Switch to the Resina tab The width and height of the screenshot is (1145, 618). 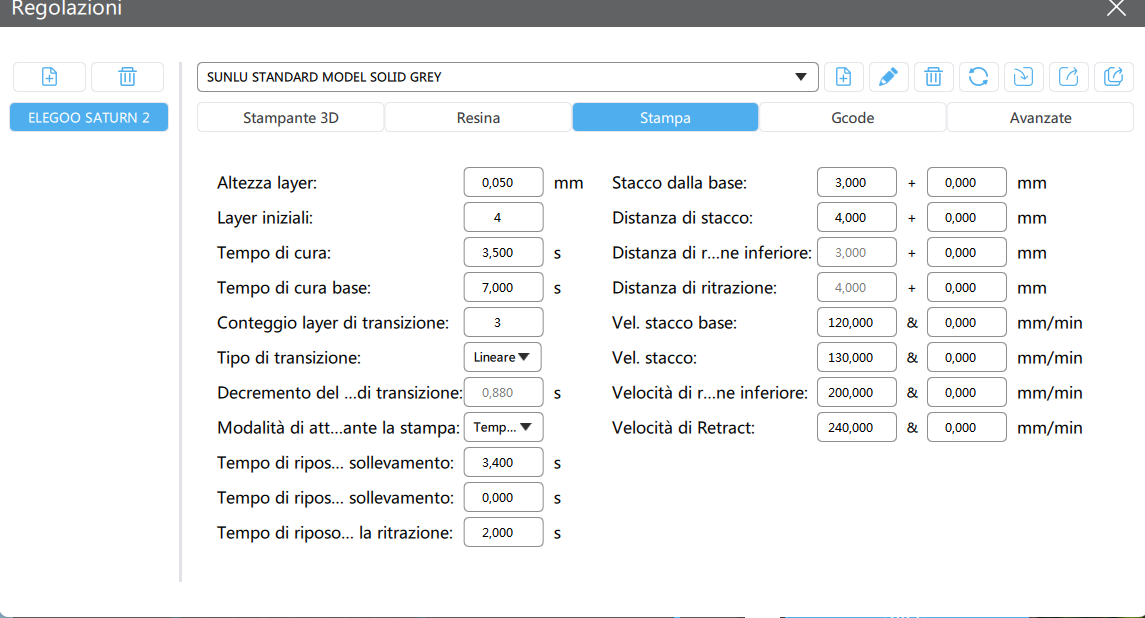(x=478, y=118)
